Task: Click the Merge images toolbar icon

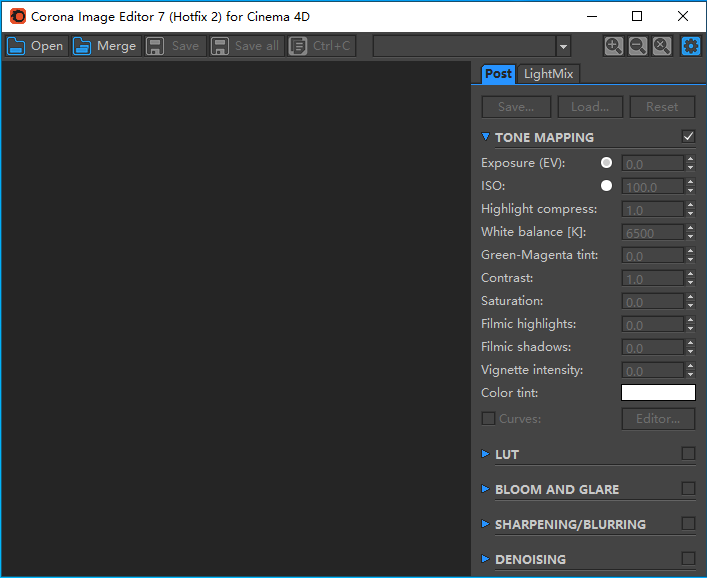Action: pos(82,46)
